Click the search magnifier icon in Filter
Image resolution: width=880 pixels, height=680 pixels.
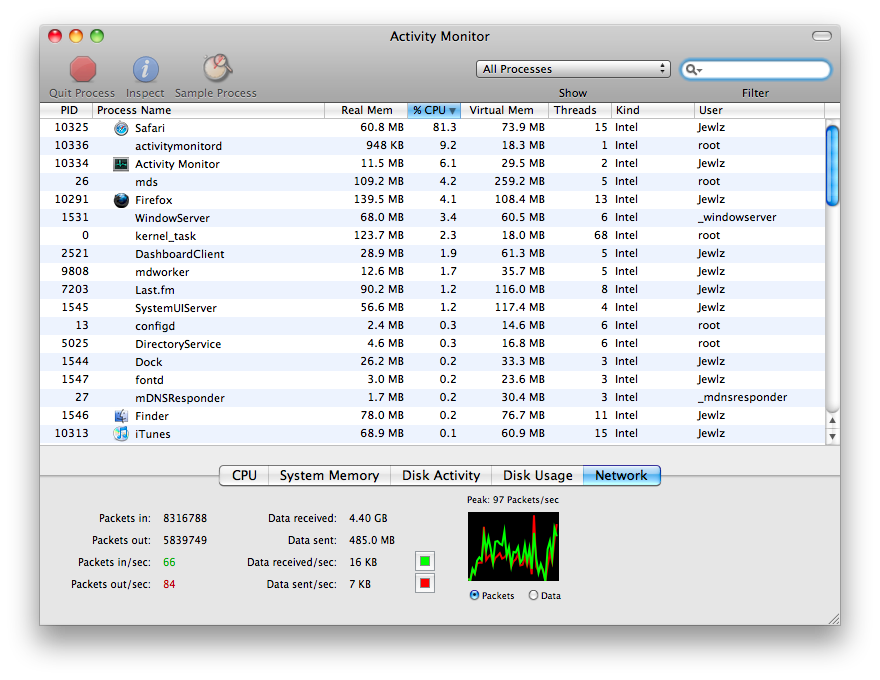coord(690,70)
